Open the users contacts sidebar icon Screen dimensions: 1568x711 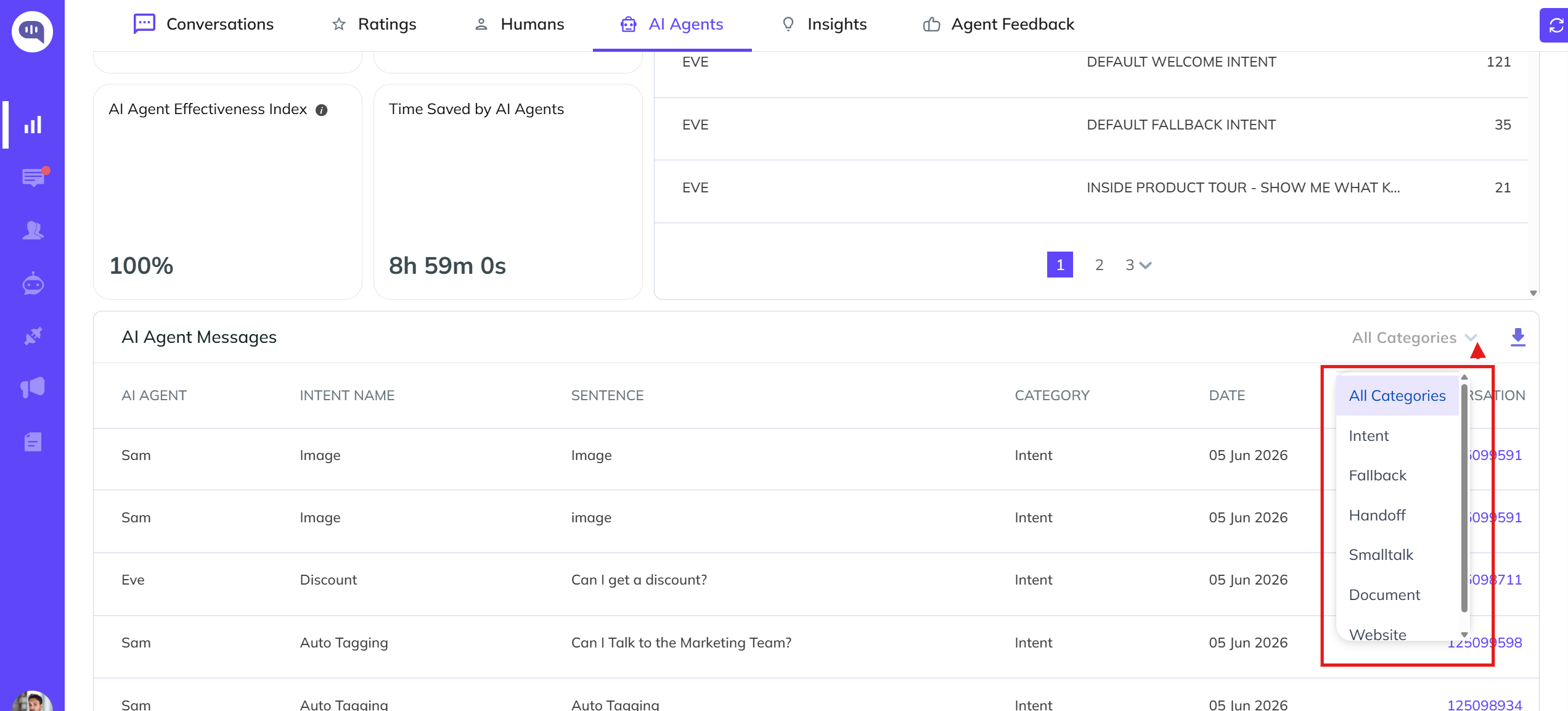point(33,231)
